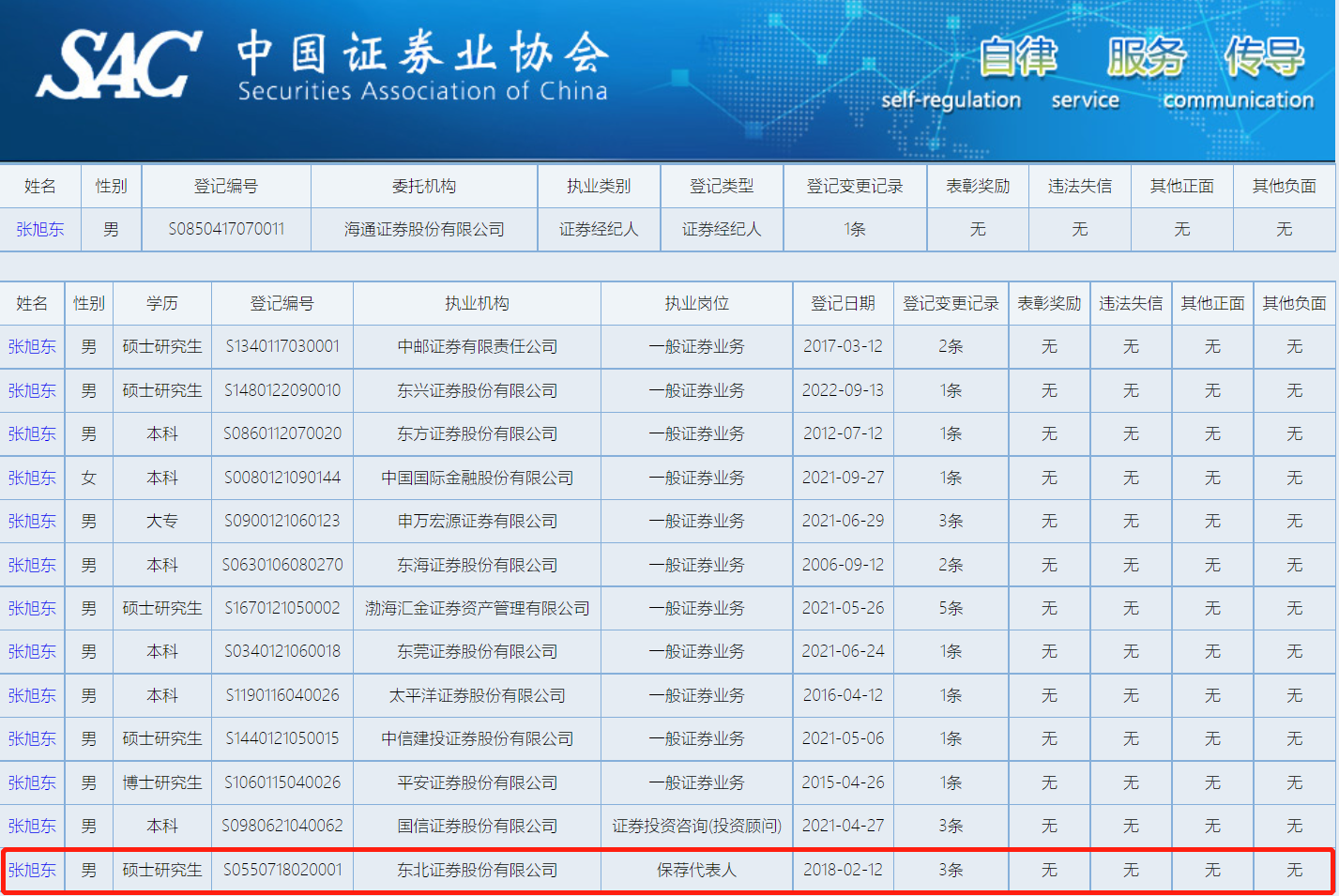
Task: Click 保荐代表人 position cell
Action: 696,870
